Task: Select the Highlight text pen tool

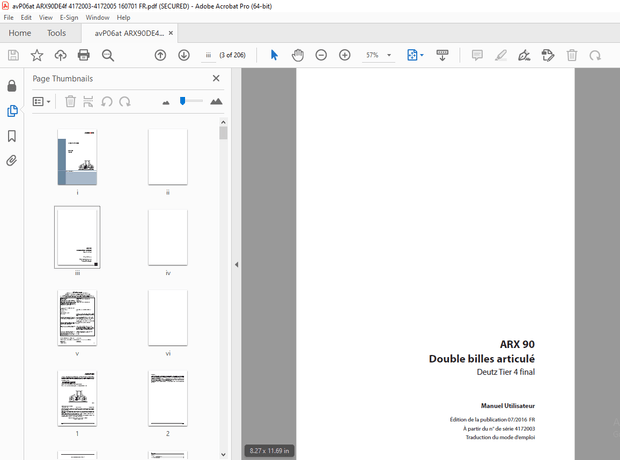Action: pos(501,55)
